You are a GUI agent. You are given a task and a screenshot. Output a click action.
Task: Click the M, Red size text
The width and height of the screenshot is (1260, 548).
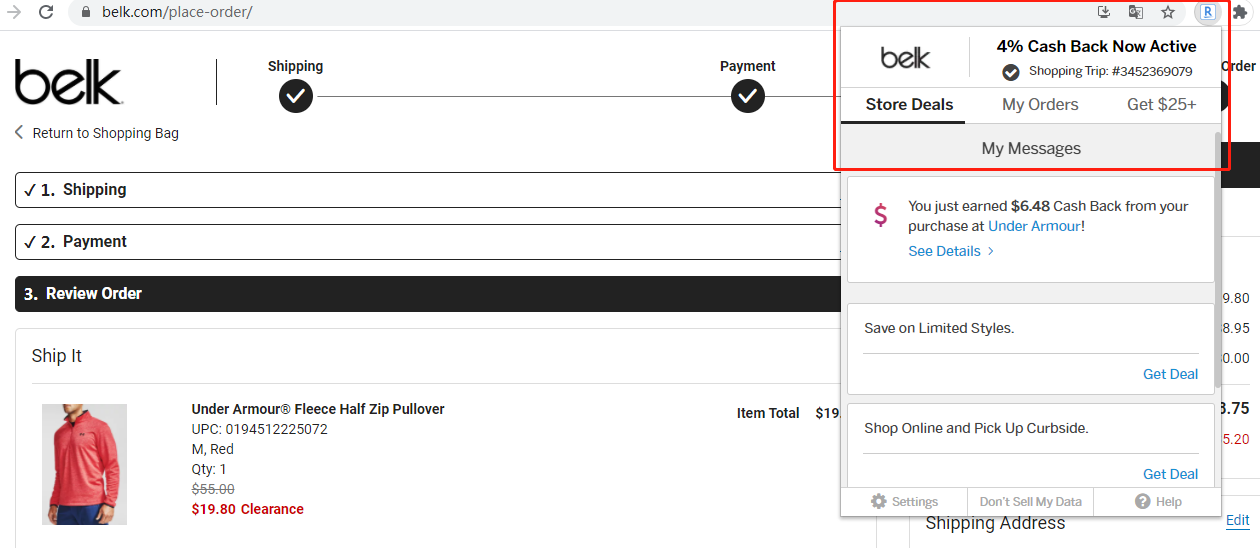pos(212,449)
